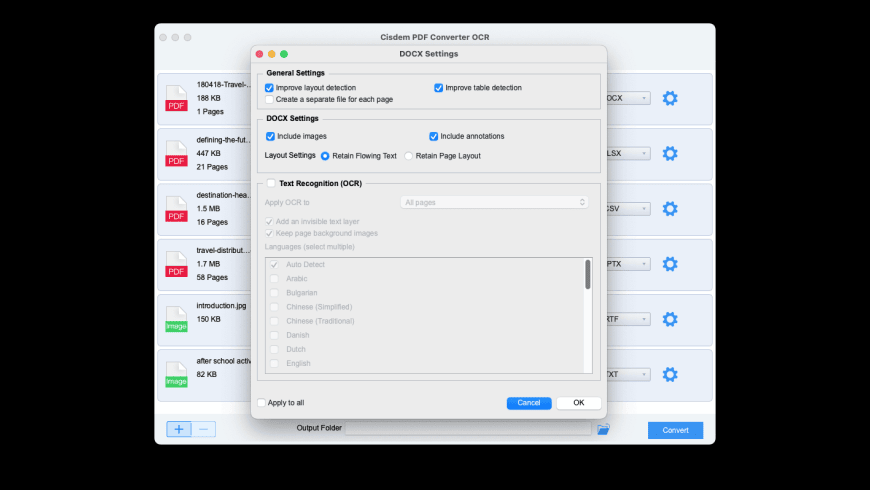Click Cancel in DOCX Settings

pyautogui.click(x=529, y=403)
